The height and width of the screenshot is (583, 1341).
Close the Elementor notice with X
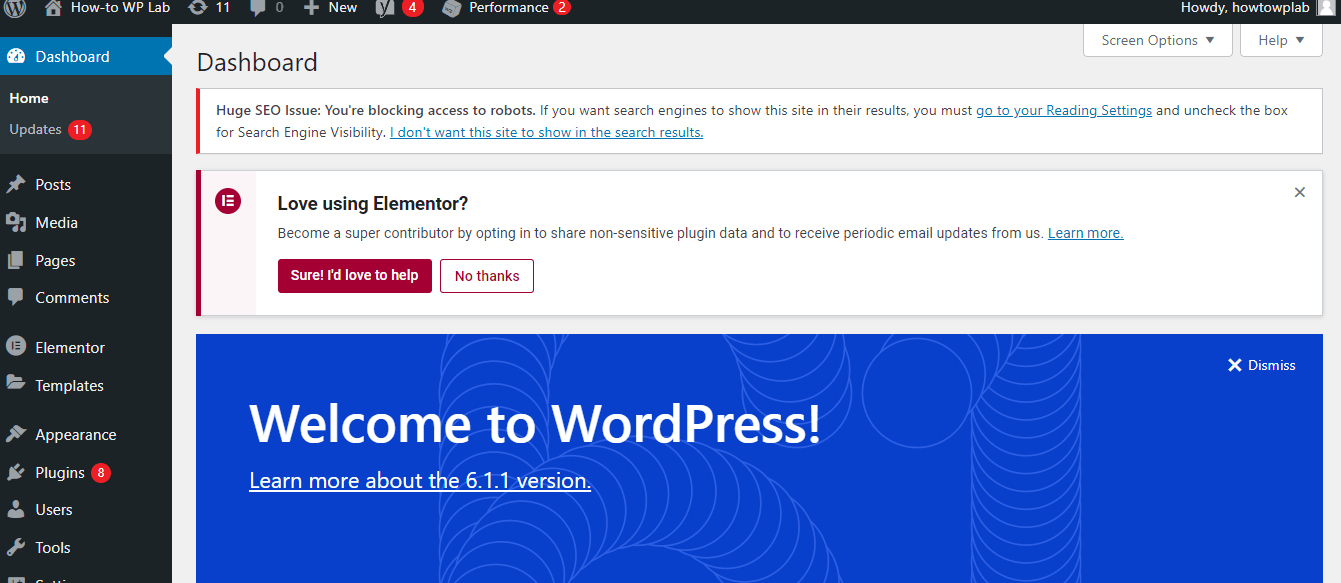point(1299,192)
